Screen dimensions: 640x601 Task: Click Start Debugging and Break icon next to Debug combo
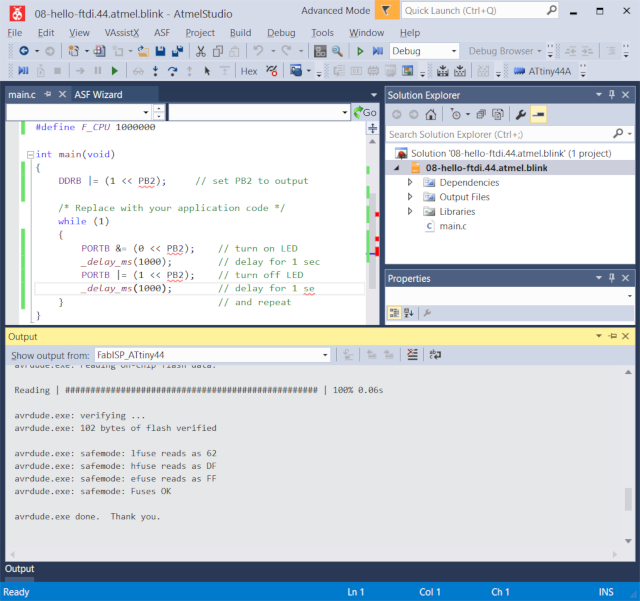378,51
